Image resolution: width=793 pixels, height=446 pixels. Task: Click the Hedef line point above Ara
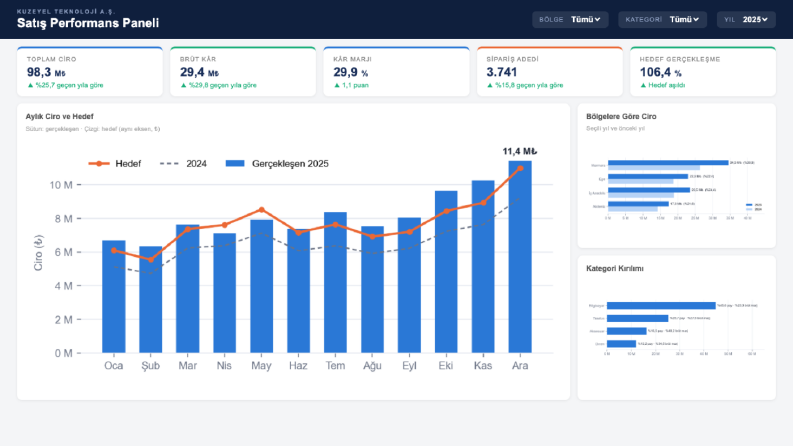(x=520, y=168)
